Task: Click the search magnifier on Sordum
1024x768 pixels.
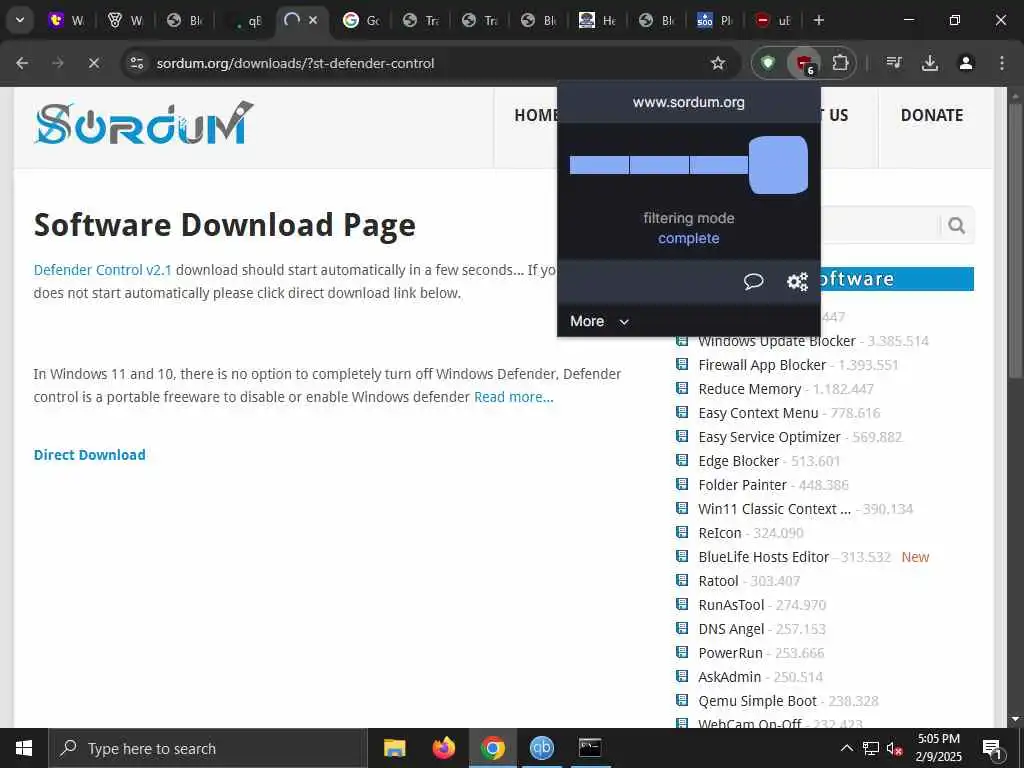Action: 957,225
